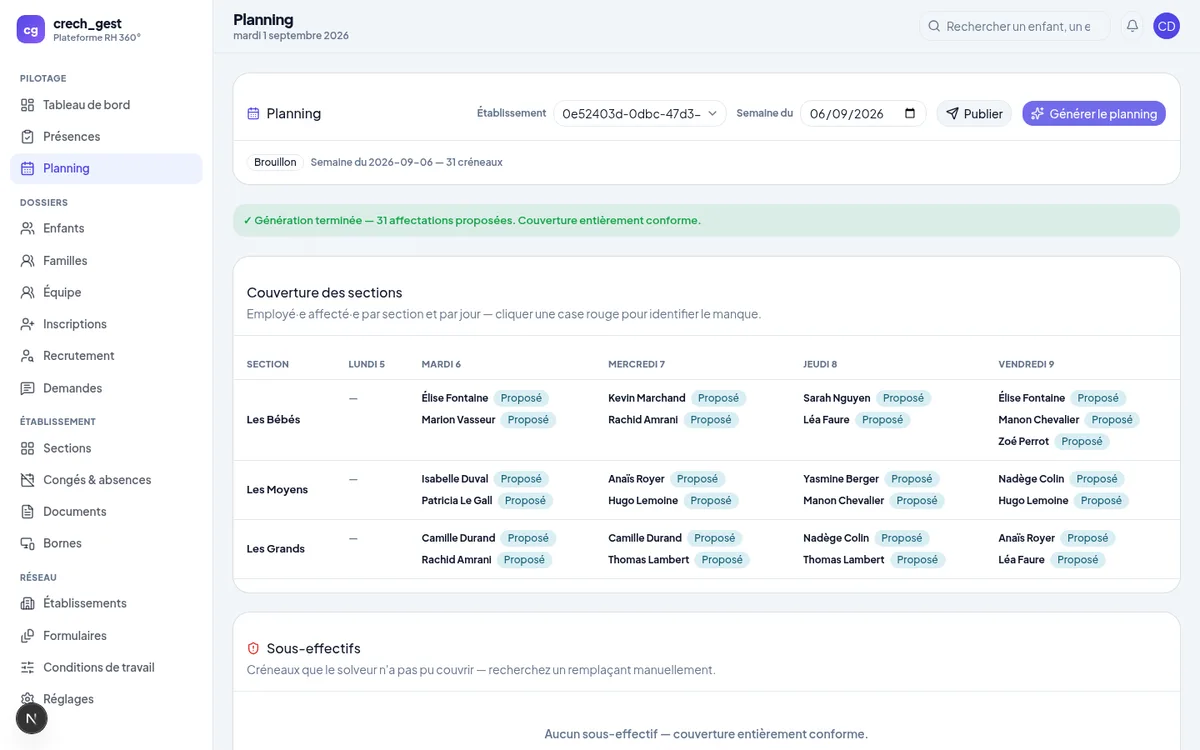Click the Sous-effectifs shield alert icon
Image resolution: width=1200 pixels, height=750 pixels.
253,649
